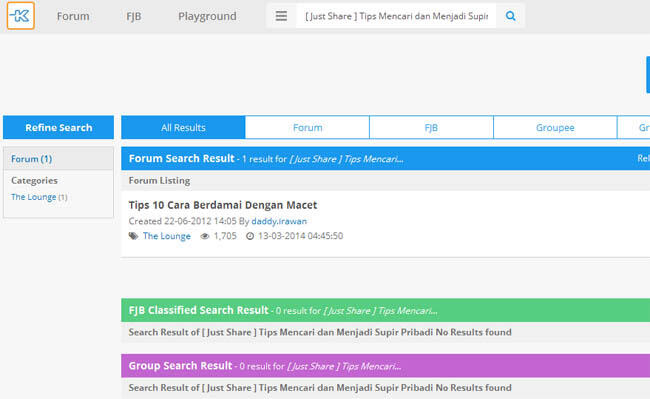Open Forum in top navigation
Image resolution: width=650 pixels, height=399 pixels.
coord(73,16)
